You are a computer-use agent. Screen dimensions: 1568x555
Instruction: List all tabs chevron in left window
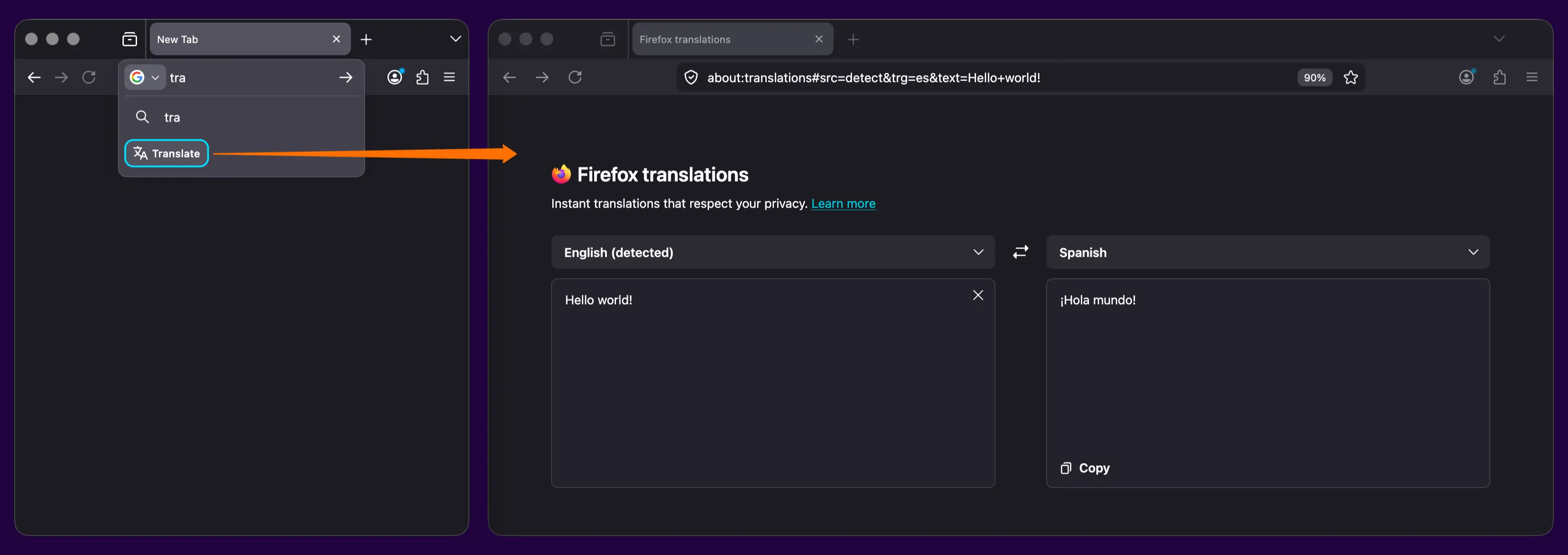click(455, 39)
